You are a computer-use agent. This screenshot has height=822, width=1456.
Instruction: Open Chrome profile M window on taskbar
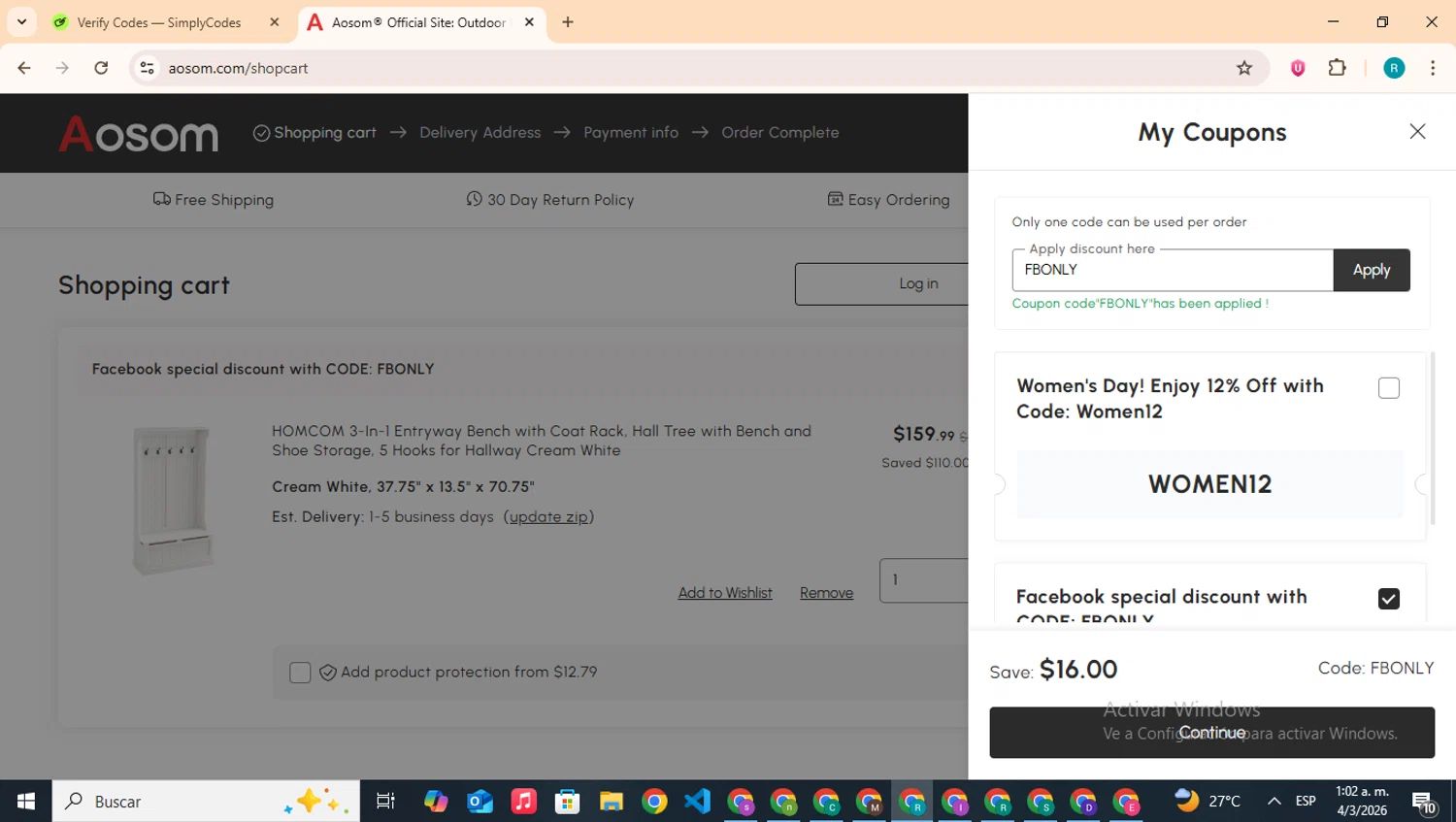coord(869,802)
